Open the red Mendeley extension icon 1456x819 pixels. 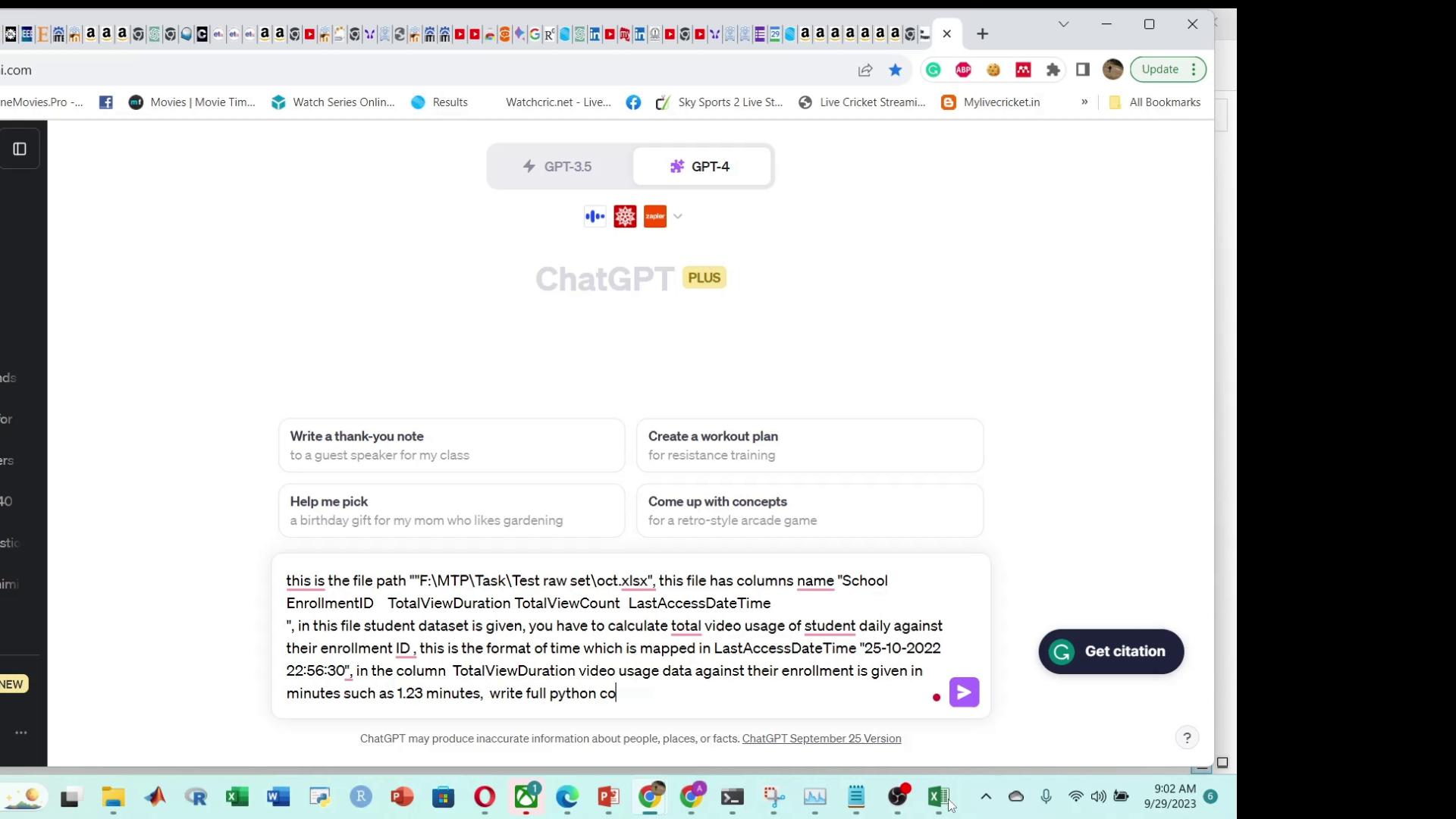click(1023, 70)
